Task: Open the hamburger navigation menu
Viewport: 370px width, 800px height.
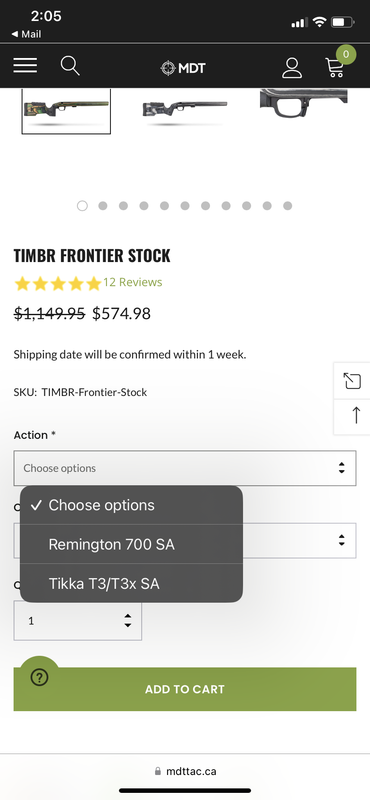Action: tap(25, 65)
